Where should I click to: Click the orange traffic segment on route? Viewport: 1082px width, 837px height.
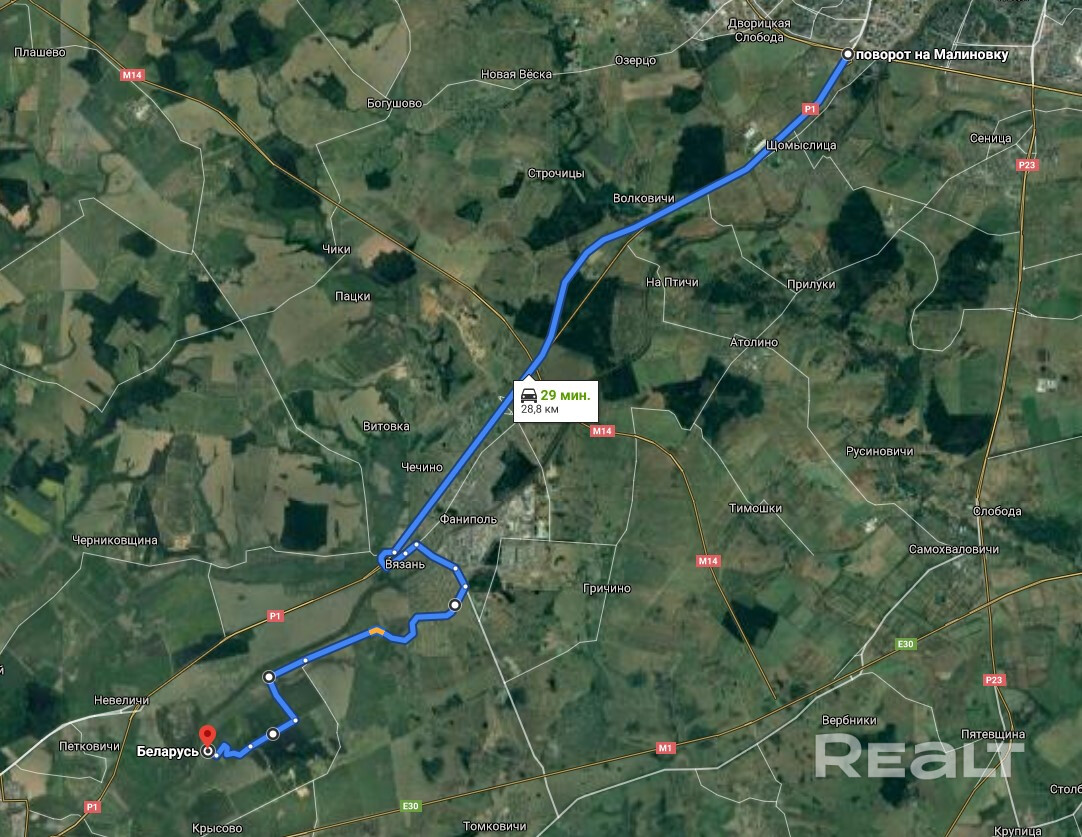(x=377, y=630)
